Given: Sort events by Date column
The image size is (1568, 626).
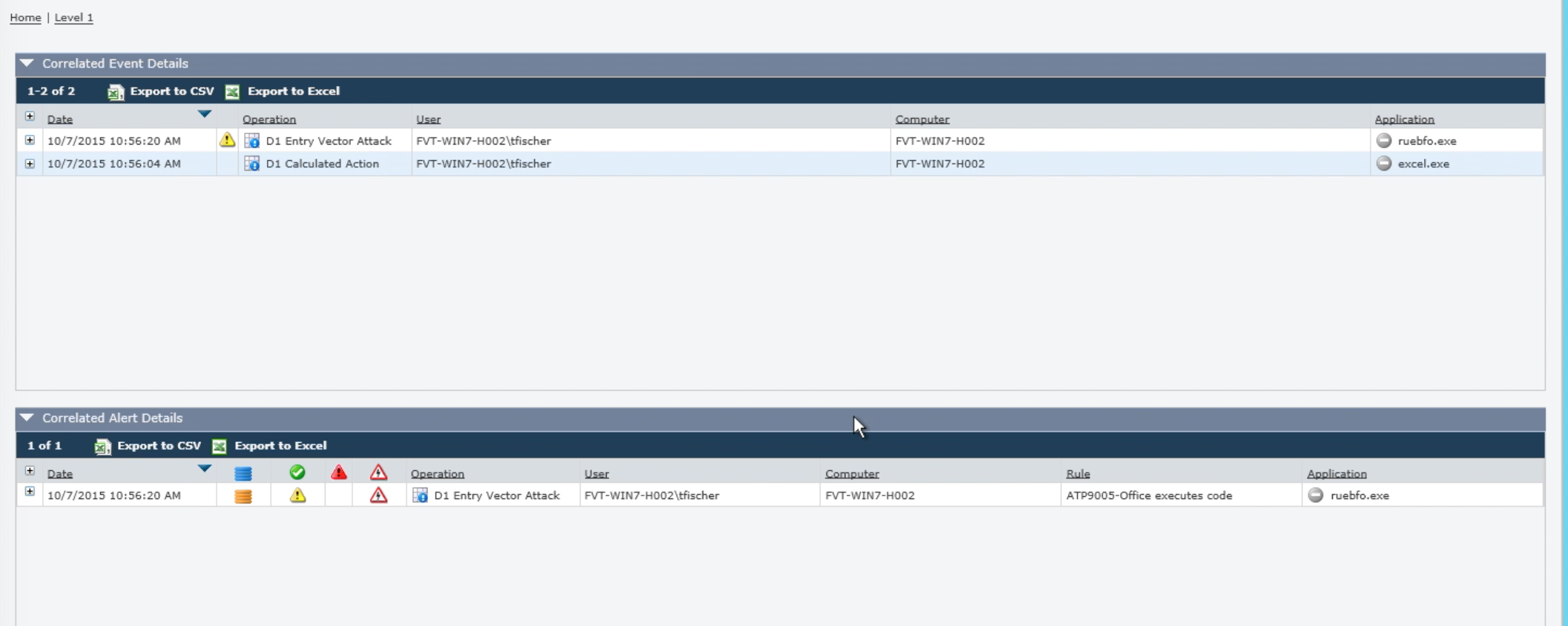Looking at the screenshot, I should click(60, 119).
